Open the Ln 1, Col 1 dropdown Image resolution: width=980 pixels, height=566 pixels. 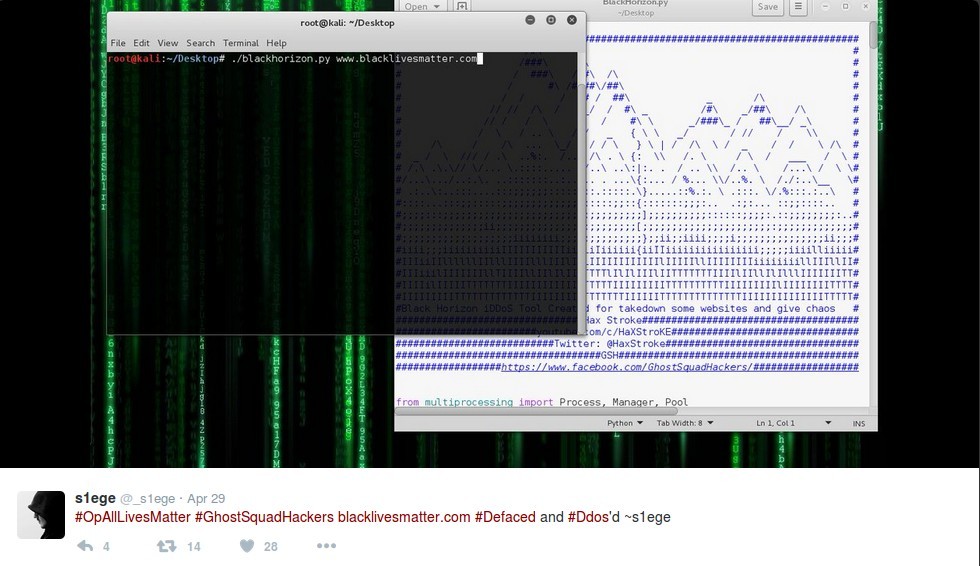794,423
